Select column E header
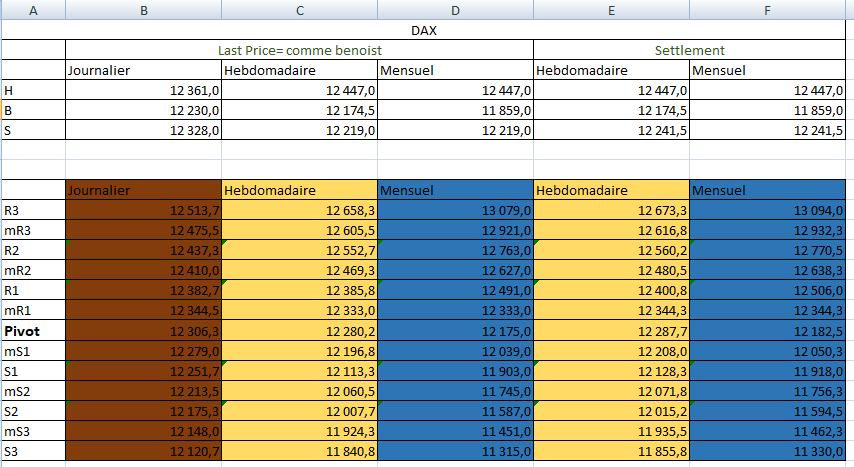Viewport: 854px width, 467px height. 612,10
